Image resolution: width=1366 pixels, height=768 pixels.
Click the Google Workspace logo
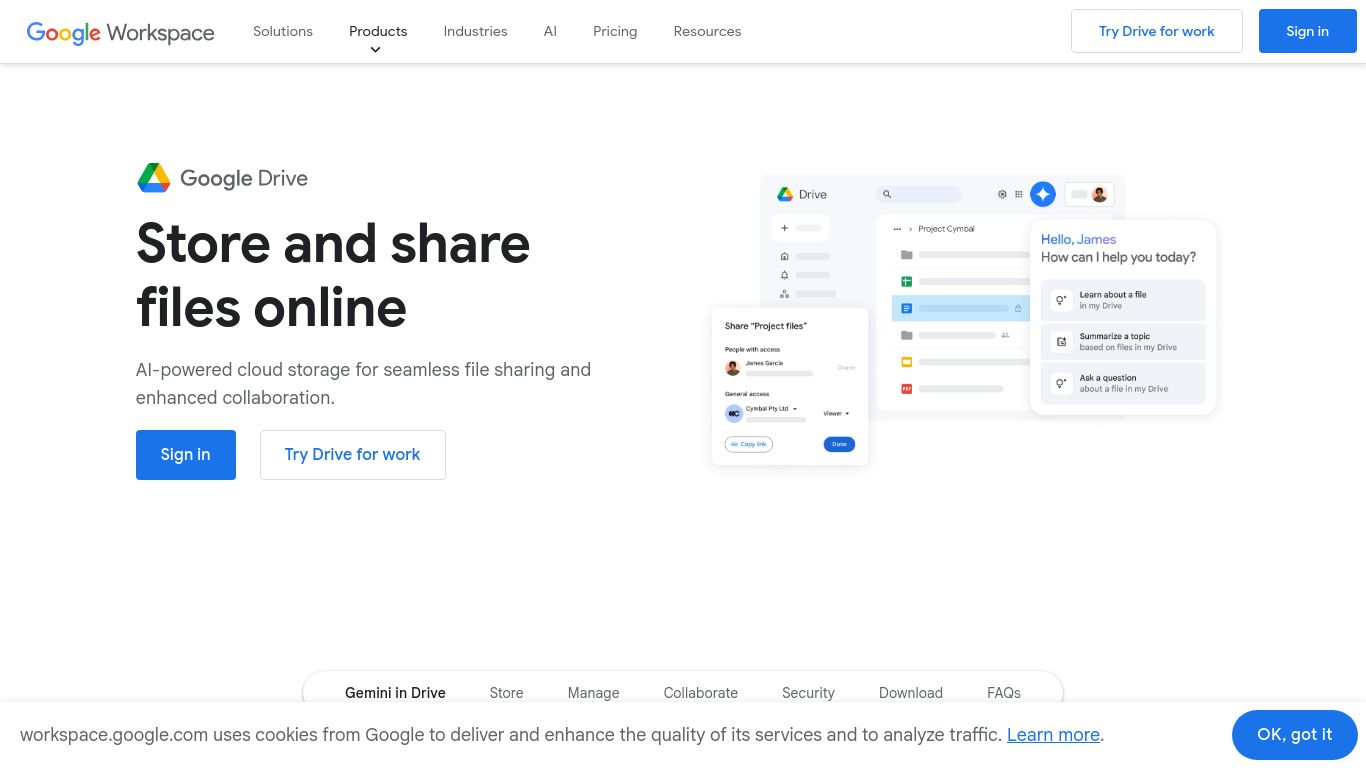[120, 32]
